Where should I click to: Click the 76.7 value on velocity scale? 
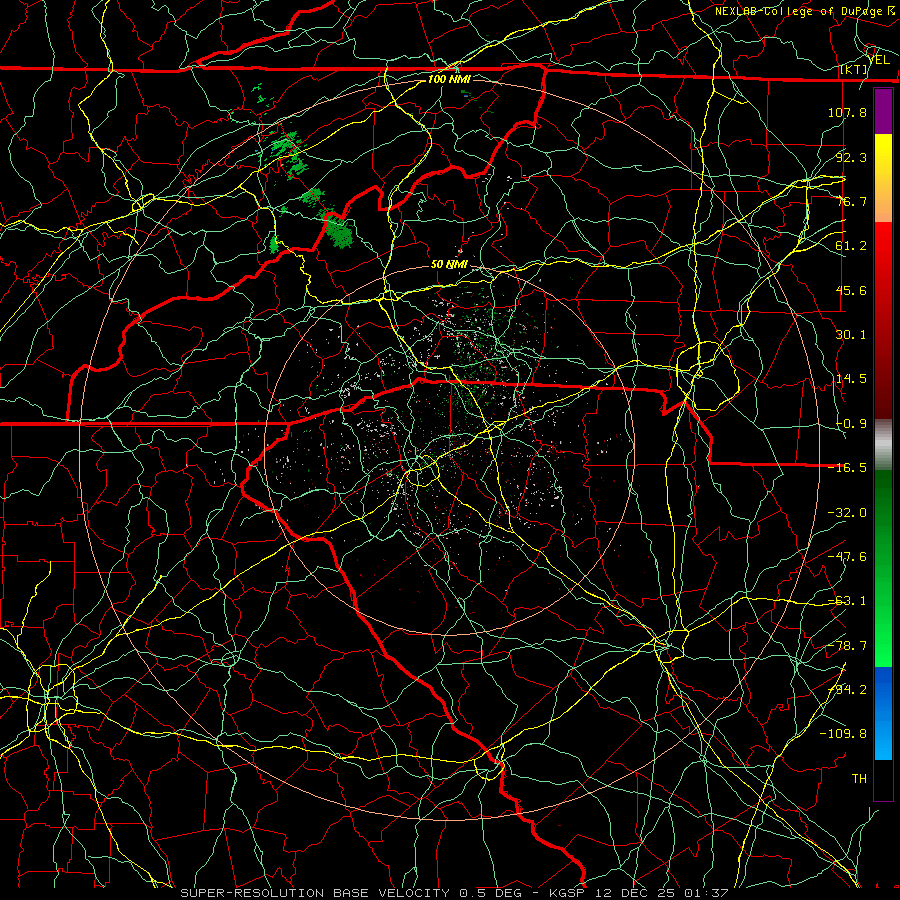pos(851,201)
